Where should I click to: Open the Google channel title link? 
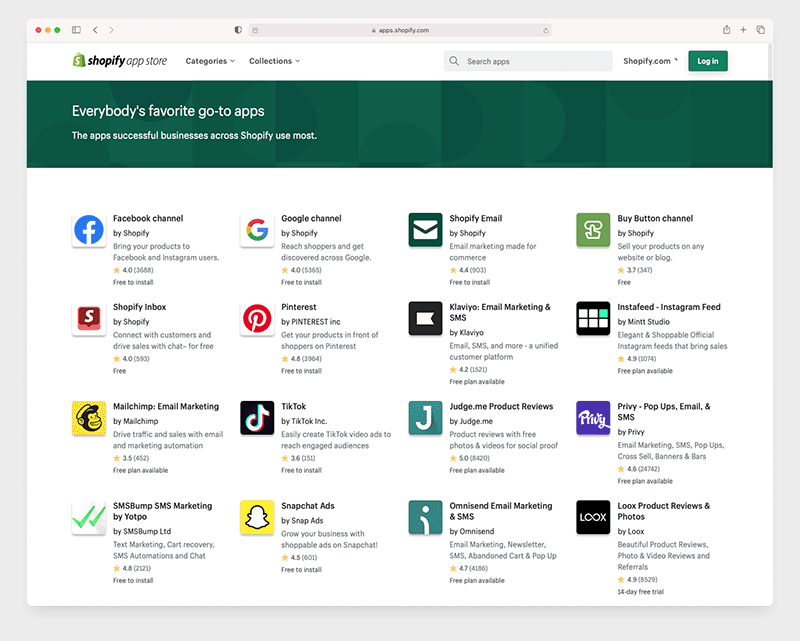(311, 218)
